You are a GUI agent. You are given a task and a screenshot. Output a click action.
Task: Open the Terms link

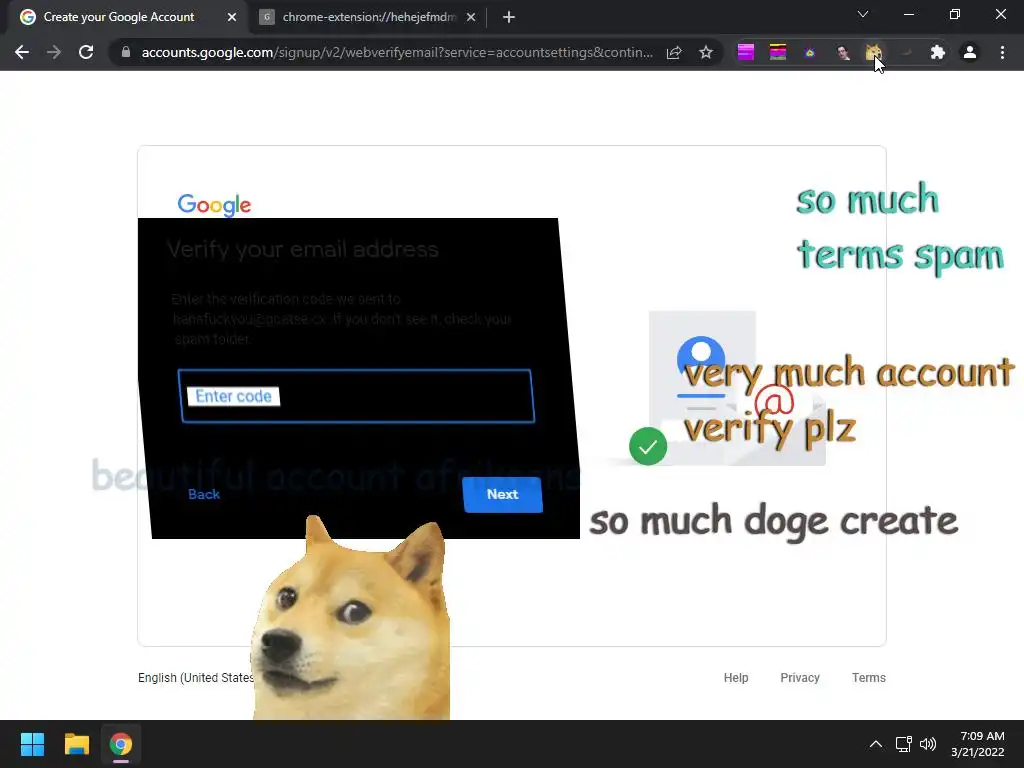[869, 678]
